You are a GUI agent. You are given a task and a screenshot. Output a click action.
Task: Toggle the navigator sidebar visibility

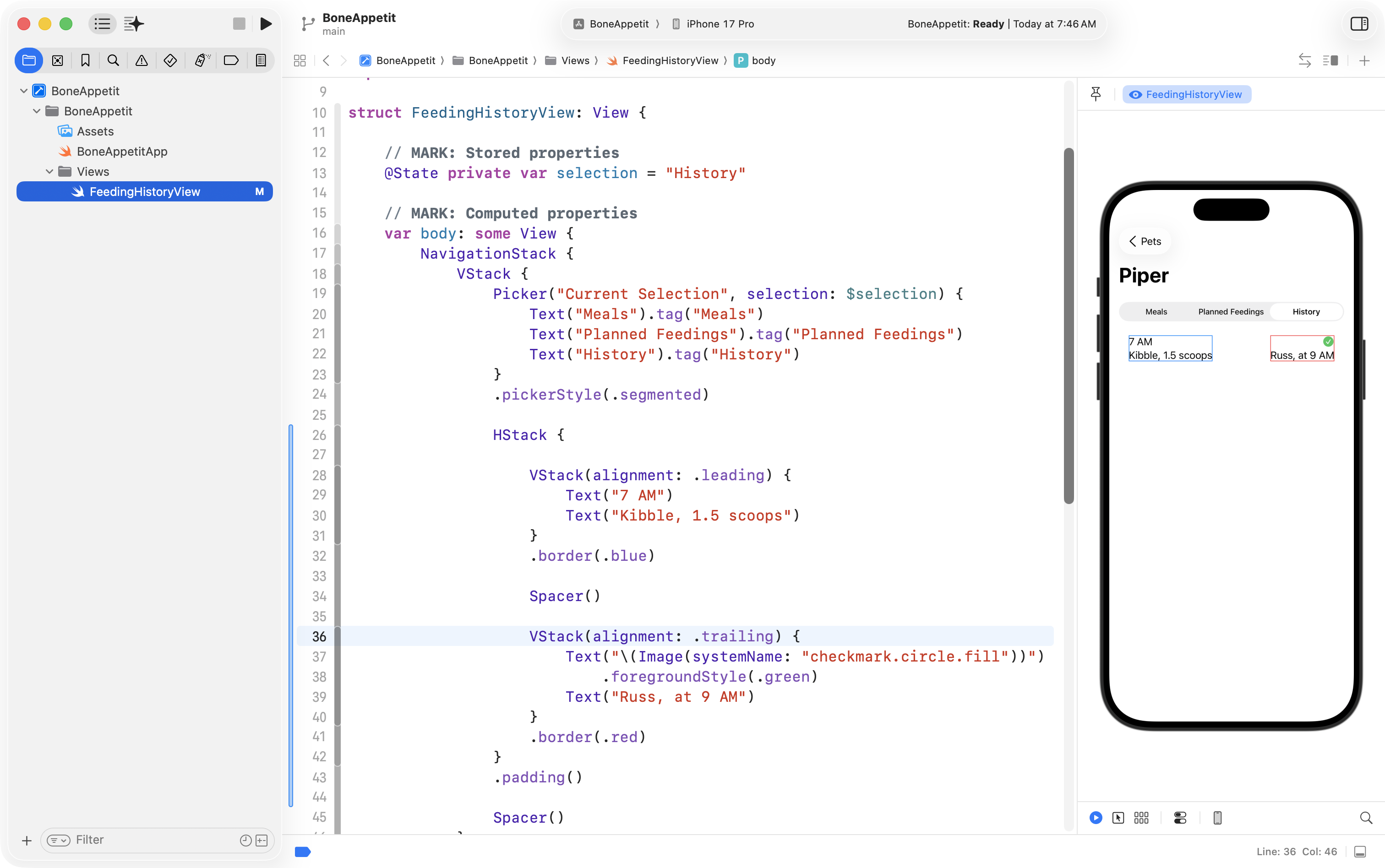tap(102, 23)
